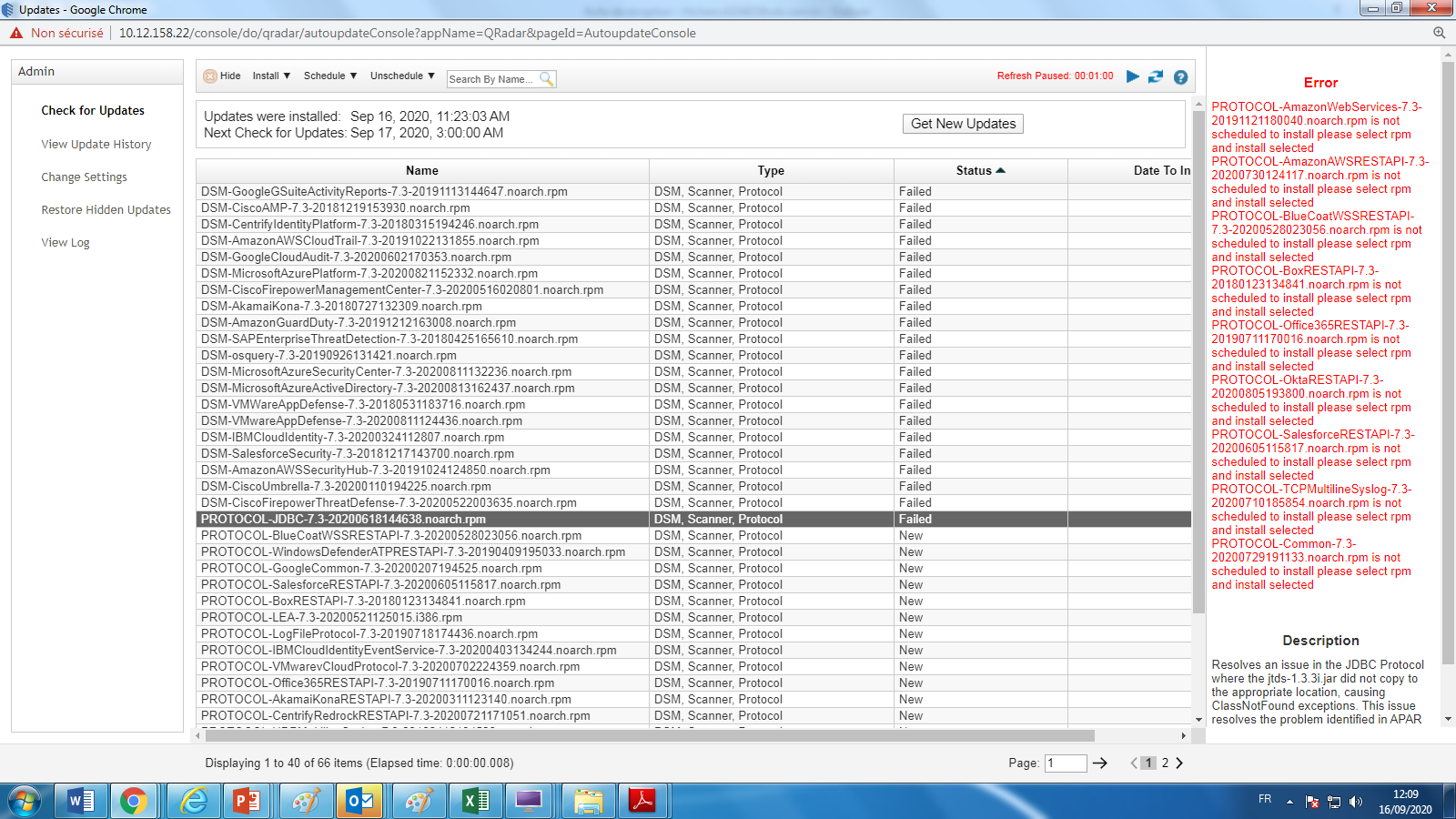Open help via the question mark icon

point(1180,77)
